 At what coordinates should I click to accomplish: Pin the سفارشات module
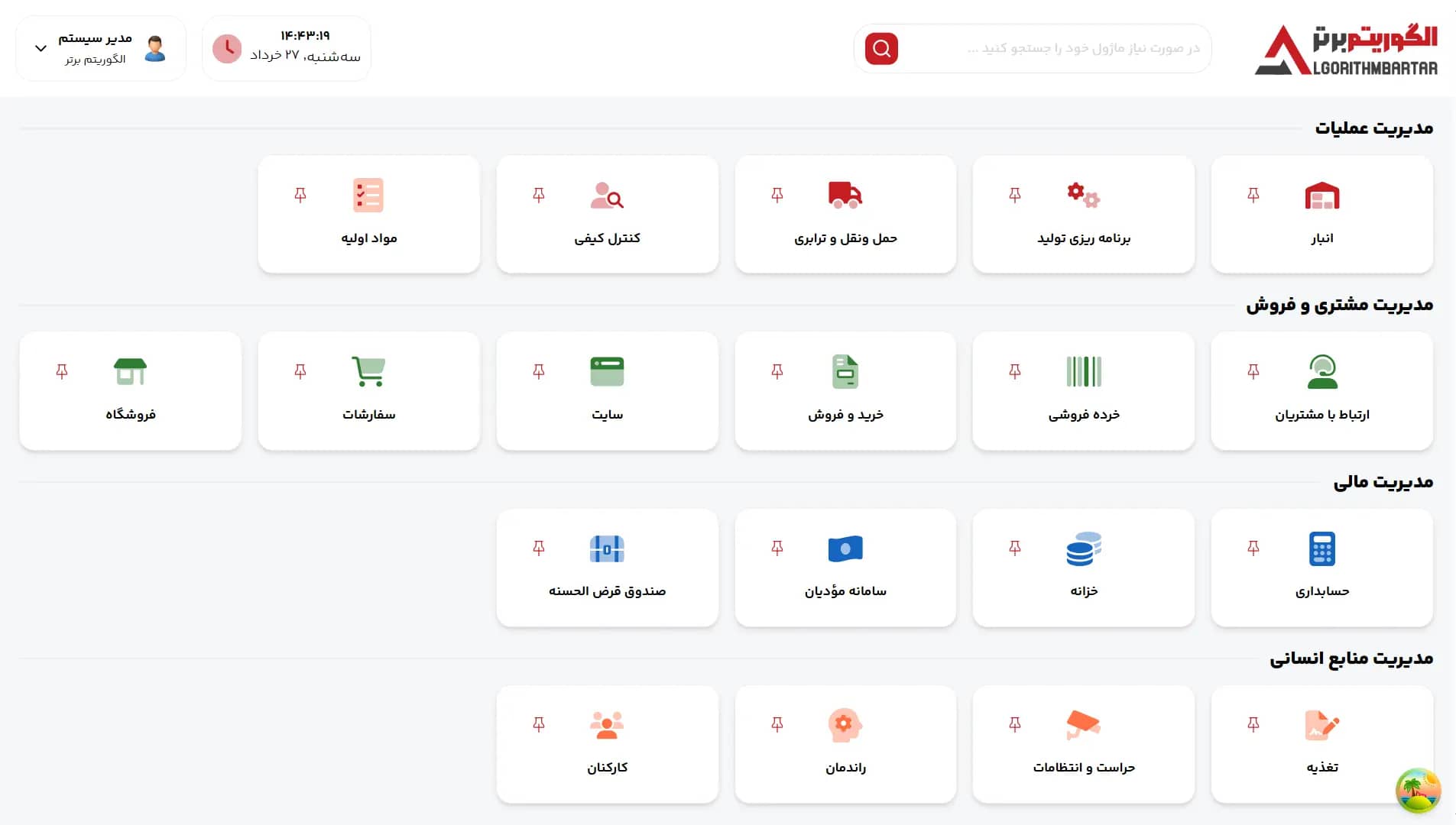300,372
